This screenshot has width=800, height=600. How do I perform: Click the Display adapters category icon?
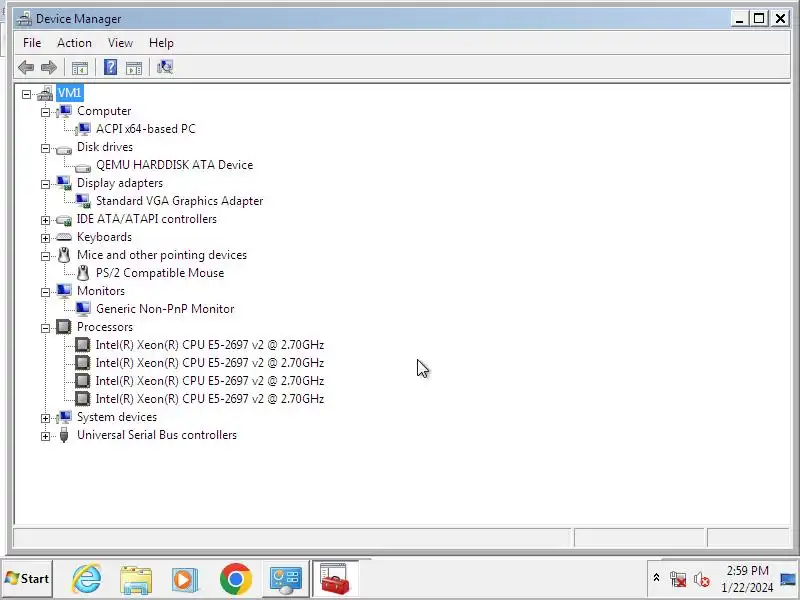click(x=64, y=183)
